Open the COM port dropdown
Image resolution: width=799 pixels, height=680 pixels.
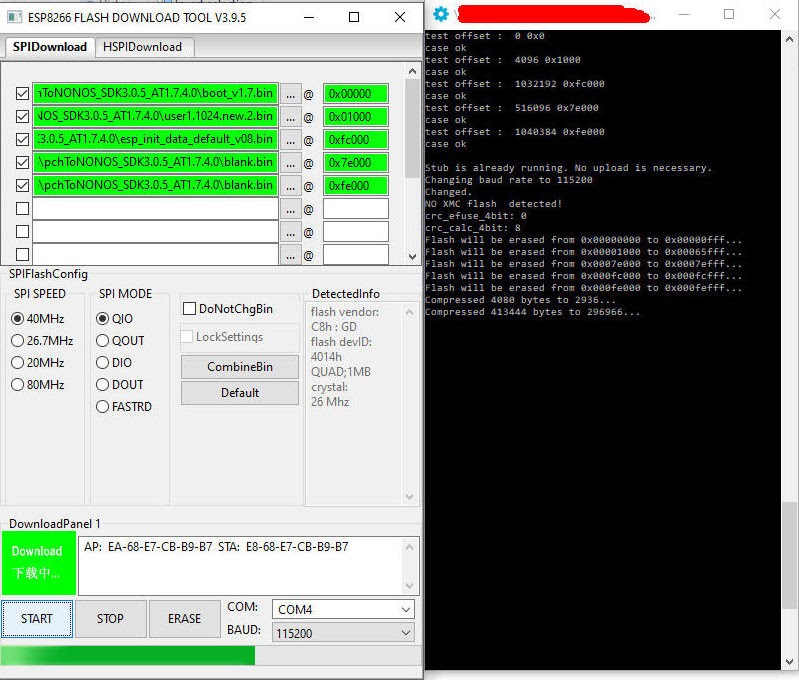pyautogui.click(x=343, y=609)
